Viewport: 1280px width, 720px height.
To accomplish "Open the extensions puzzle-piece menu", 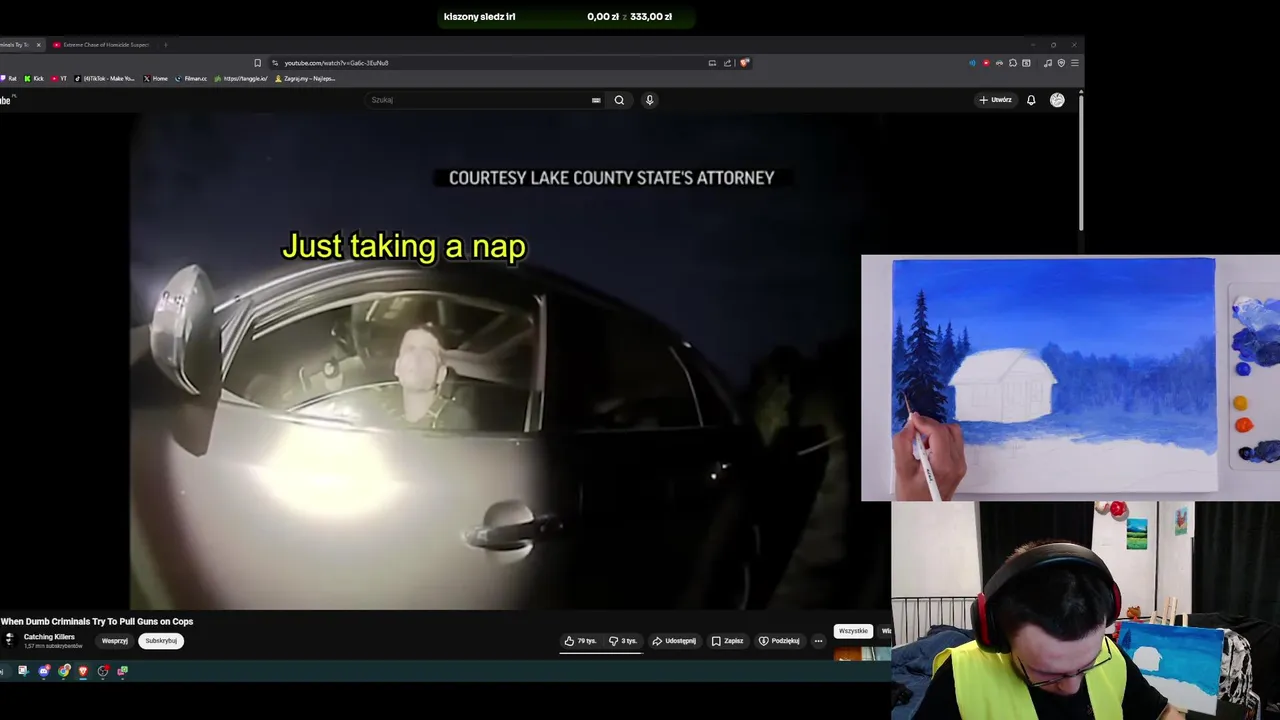I will (1013, 63).
